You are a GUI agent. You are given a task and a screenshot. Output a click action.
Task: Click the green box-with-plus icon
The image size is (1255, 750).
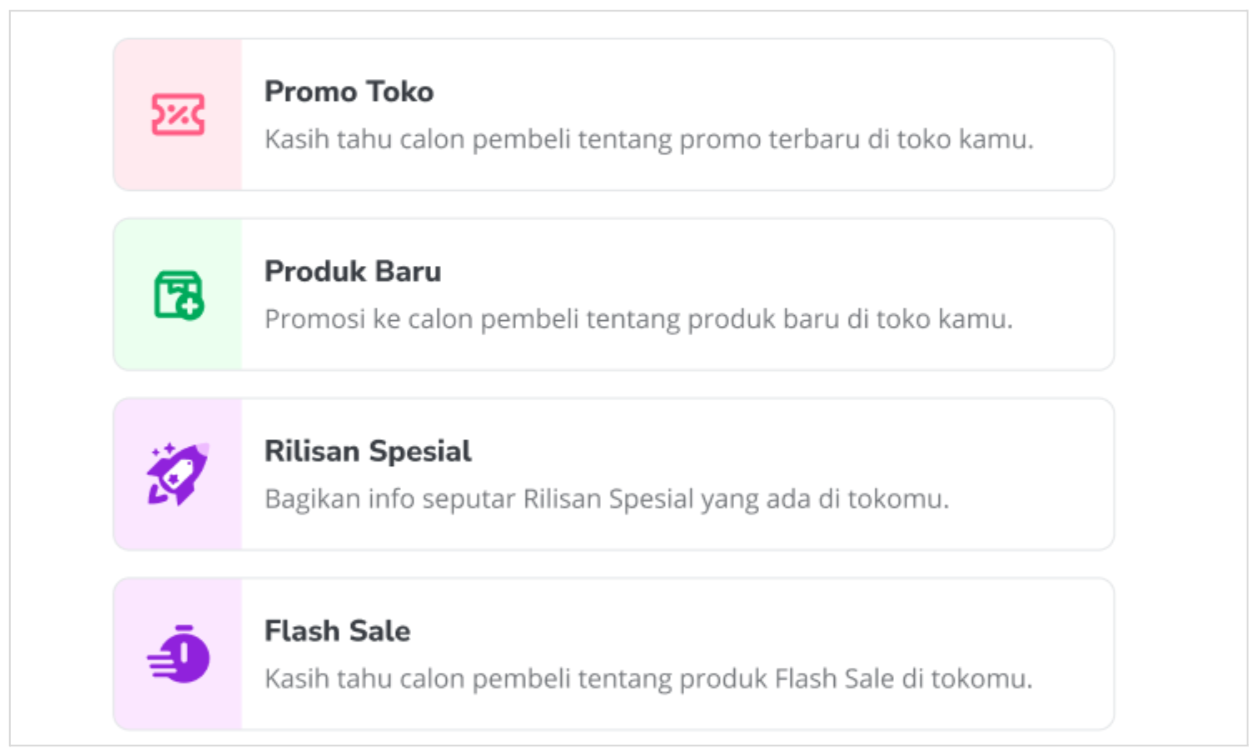(x=179, y=295)
